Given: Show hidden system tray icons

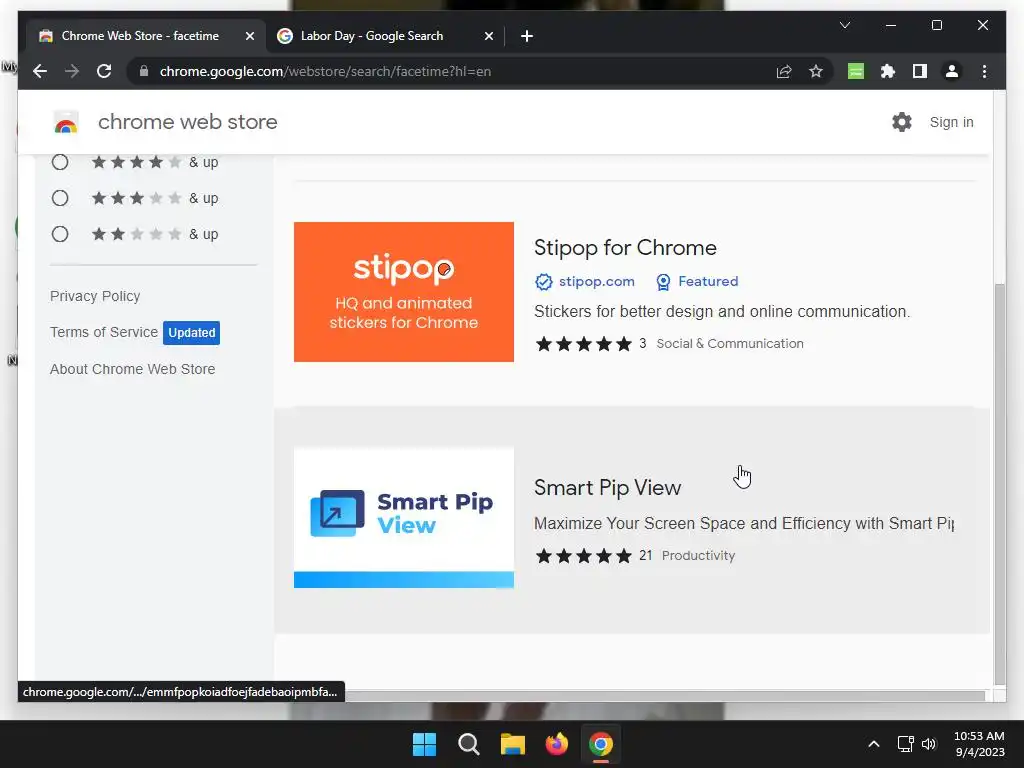Looking at the screenshot, I should [873, 744].
